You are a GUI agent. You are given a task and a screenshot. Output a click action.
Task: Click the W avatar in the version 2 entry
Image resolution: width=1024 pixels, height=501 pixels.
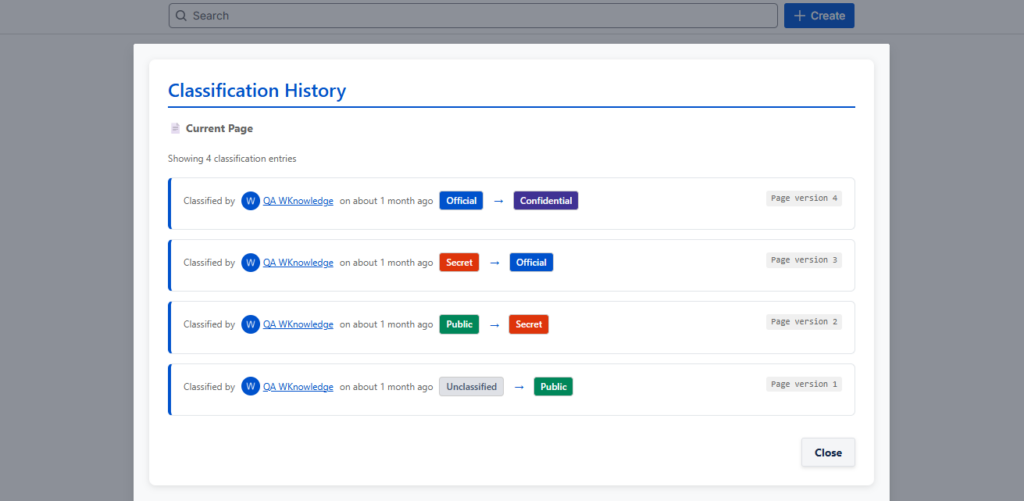pos(250,325)
